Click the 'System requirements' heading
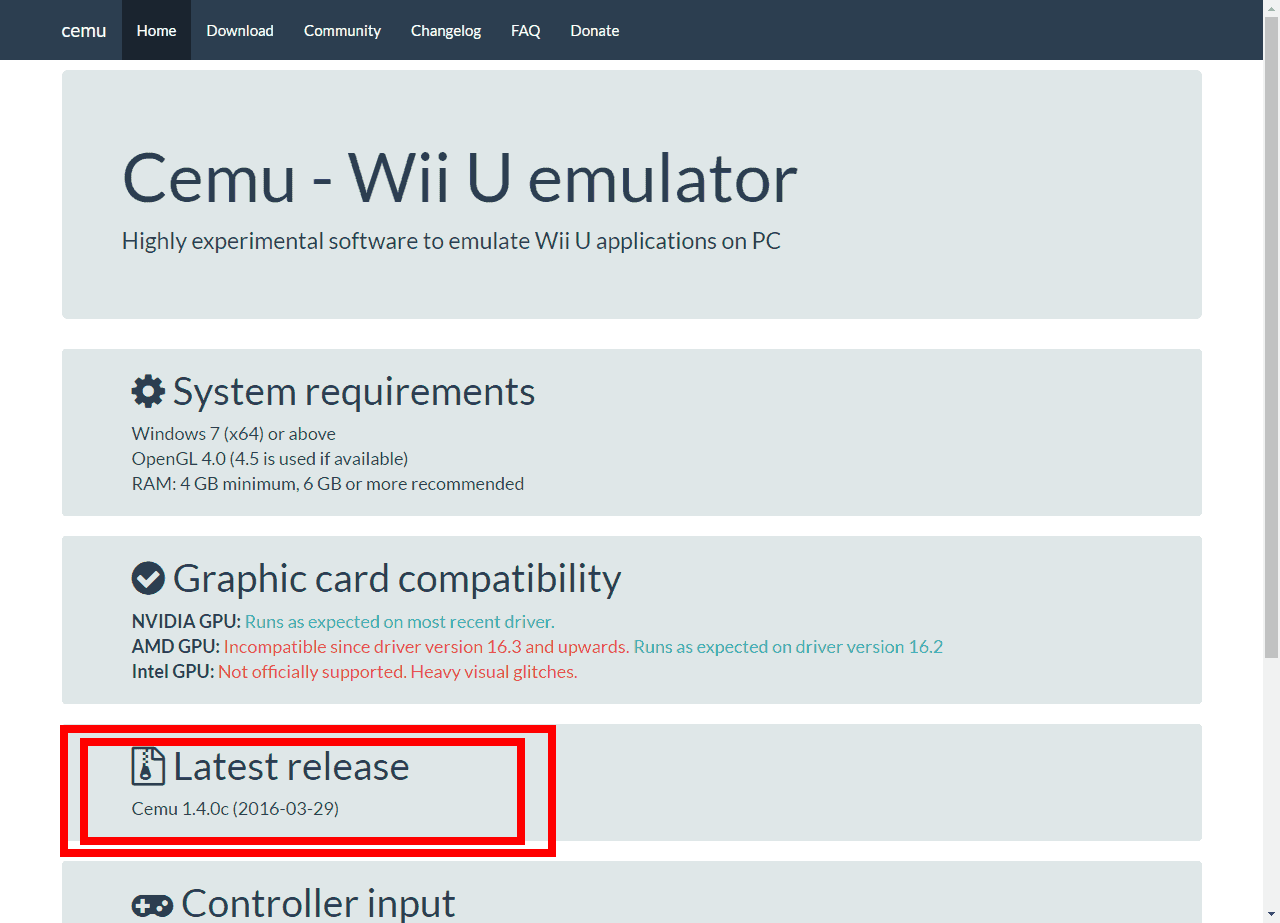 [x=354, y=391]
